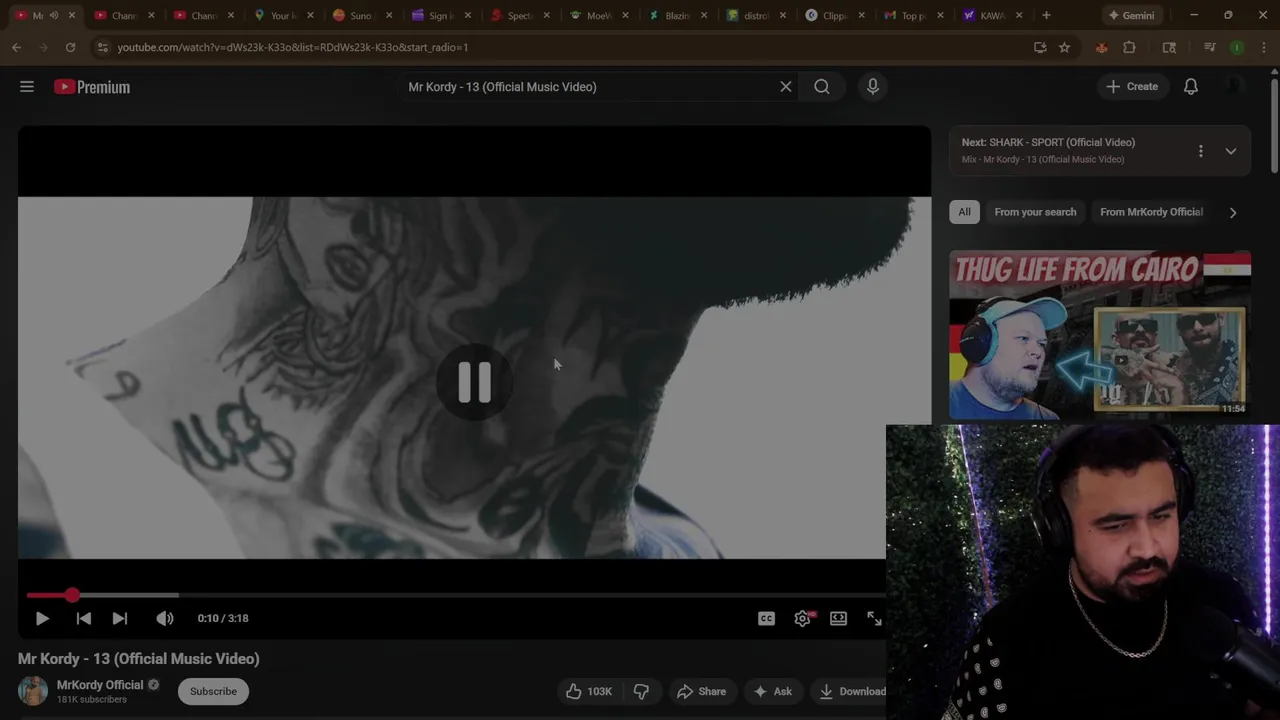Clear the YouTube search box text

tap(786, 87)
